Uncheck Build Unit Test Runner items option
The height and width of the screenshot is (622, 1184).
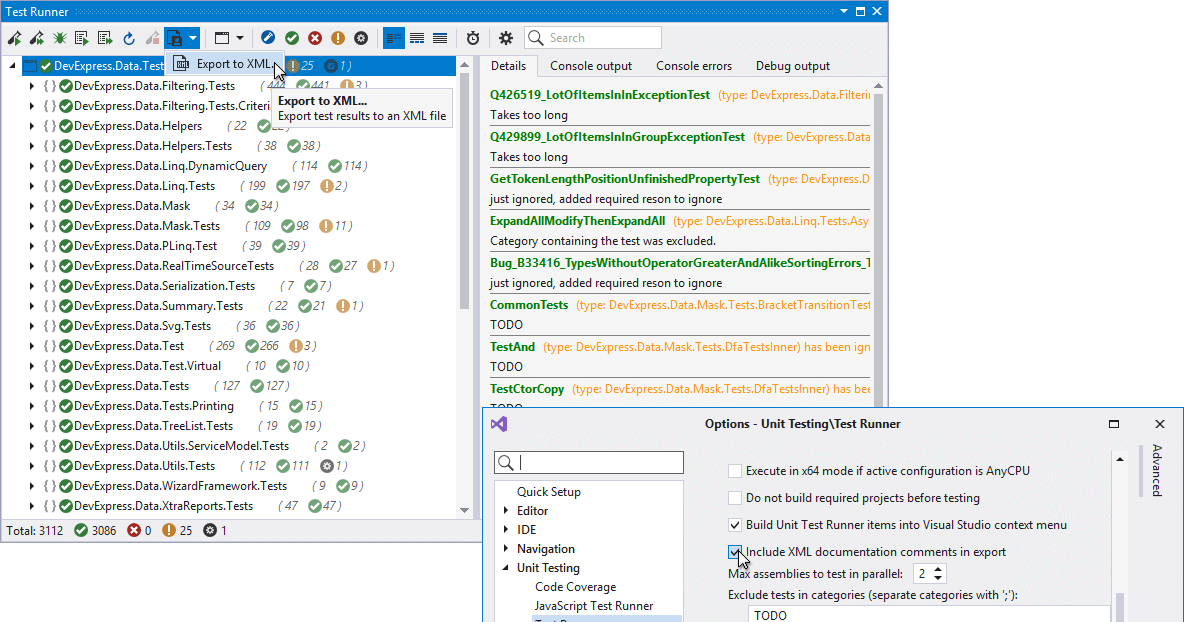[735, 525]
